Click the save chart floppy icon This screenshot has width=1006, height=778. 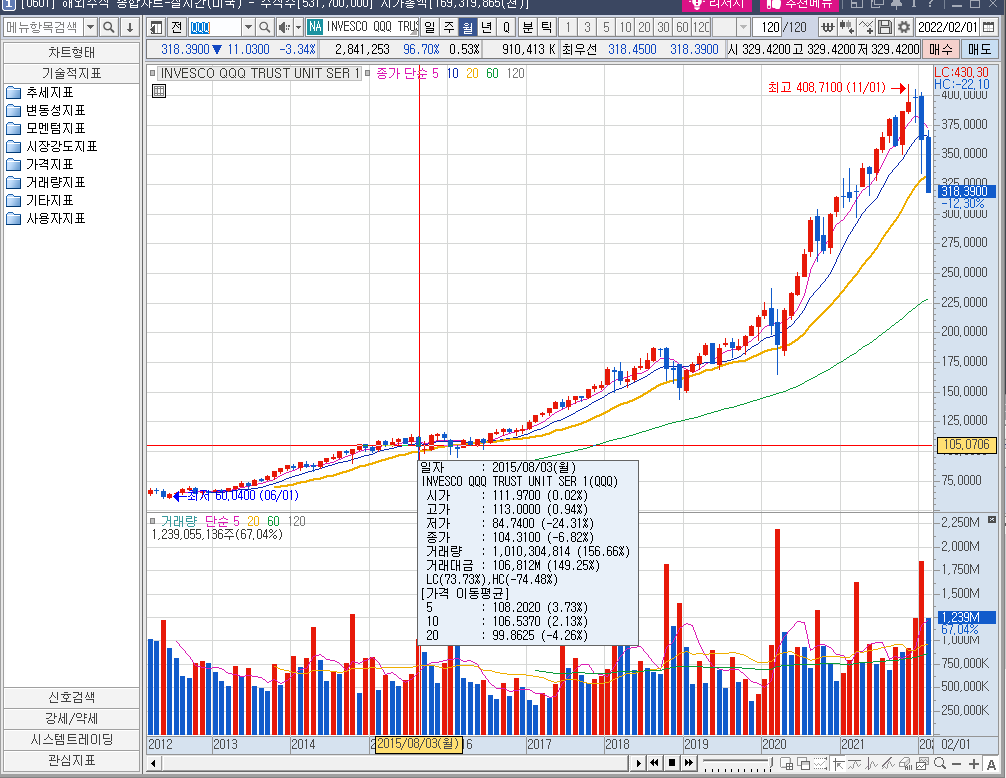pos(885,28)
